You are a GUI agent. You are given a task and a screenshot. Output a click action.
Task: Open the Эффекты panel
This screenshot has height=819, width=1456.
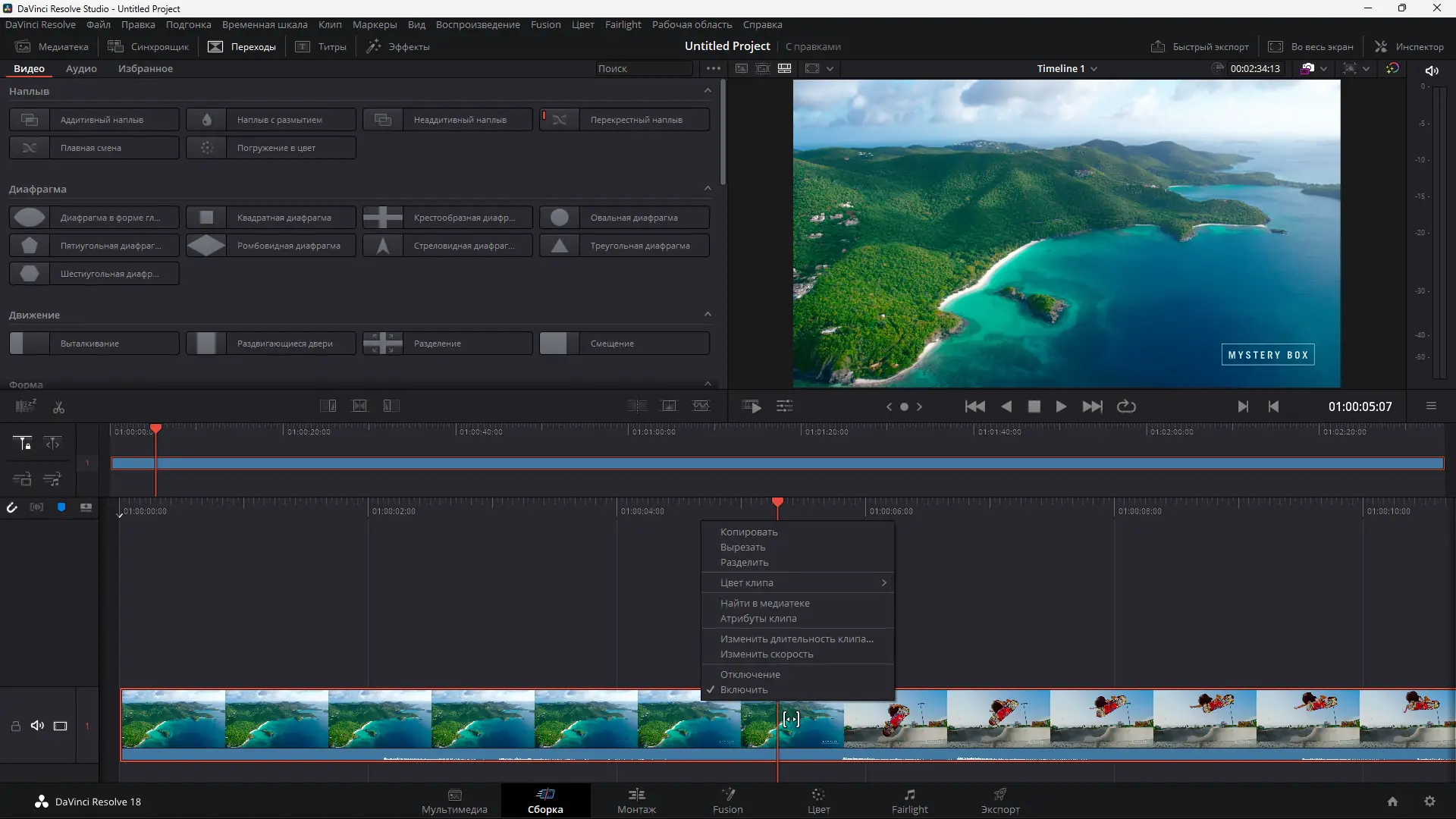[x=398, y=46]
